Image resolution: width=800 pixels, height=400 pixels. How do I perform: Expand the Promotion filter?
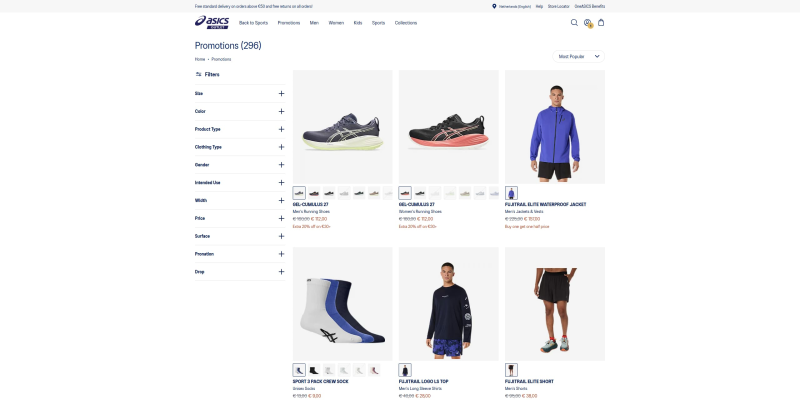click(x=240, y=254)
